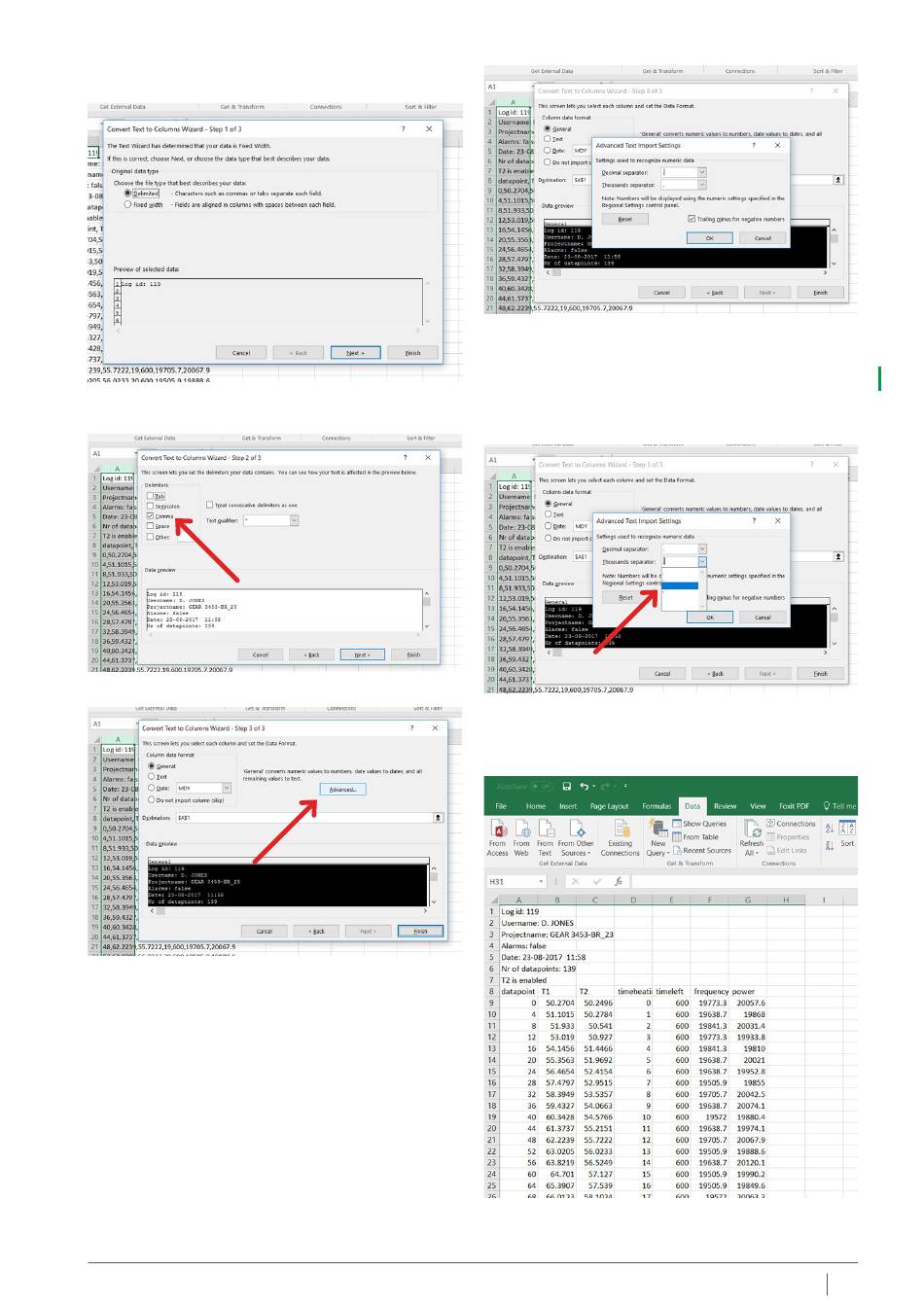Open the Text qualifier dropdown

tap(294, 520)
